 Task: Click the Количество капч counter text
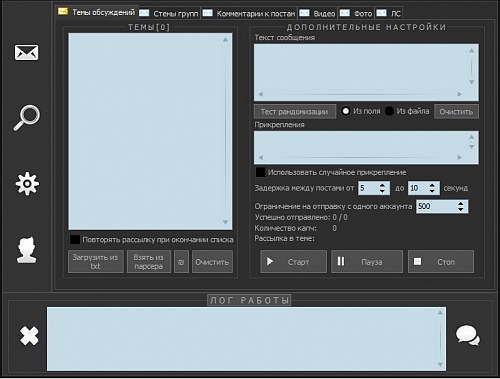[x=296, y=228]
